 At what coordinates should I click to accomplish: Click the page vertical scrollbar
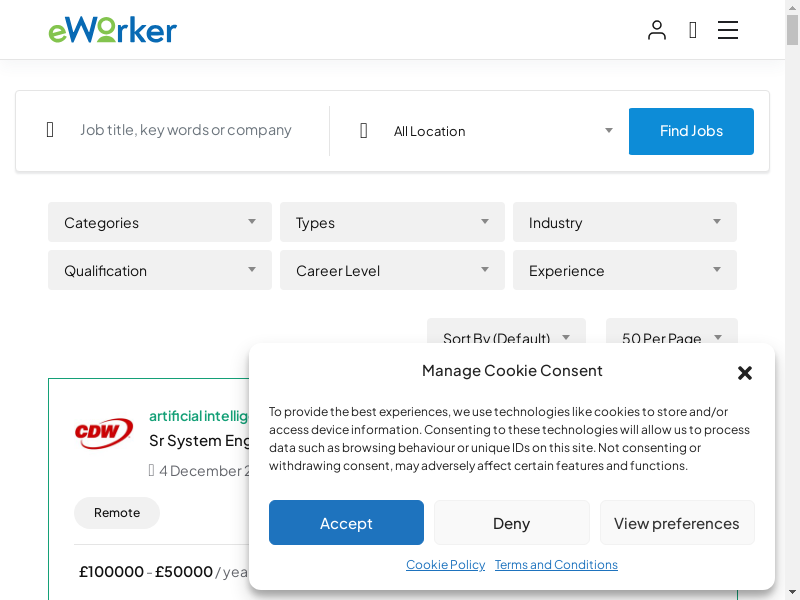(x=792, y=300)
